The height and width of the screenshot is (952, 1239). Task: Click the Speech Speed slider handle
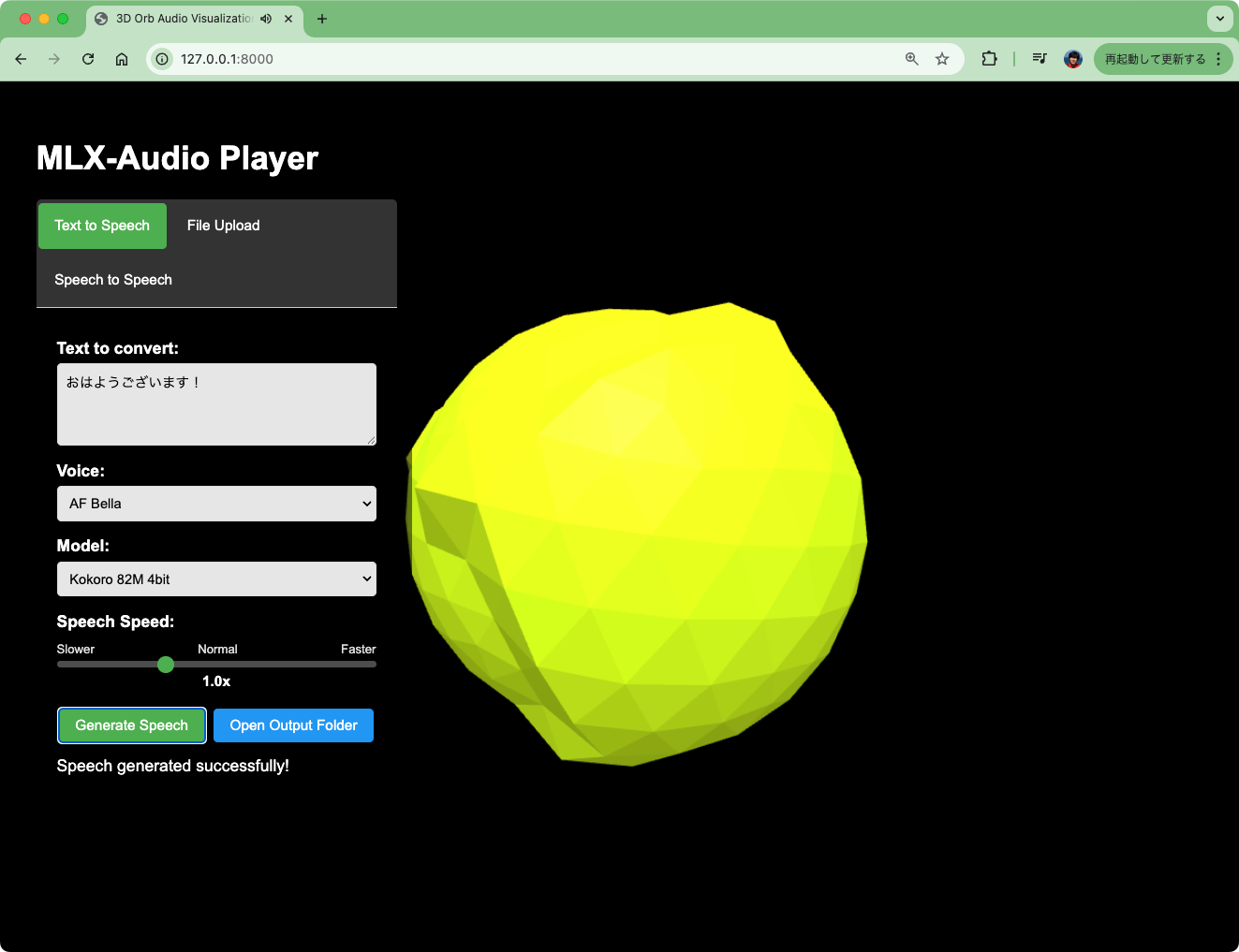tap(166, 665)
